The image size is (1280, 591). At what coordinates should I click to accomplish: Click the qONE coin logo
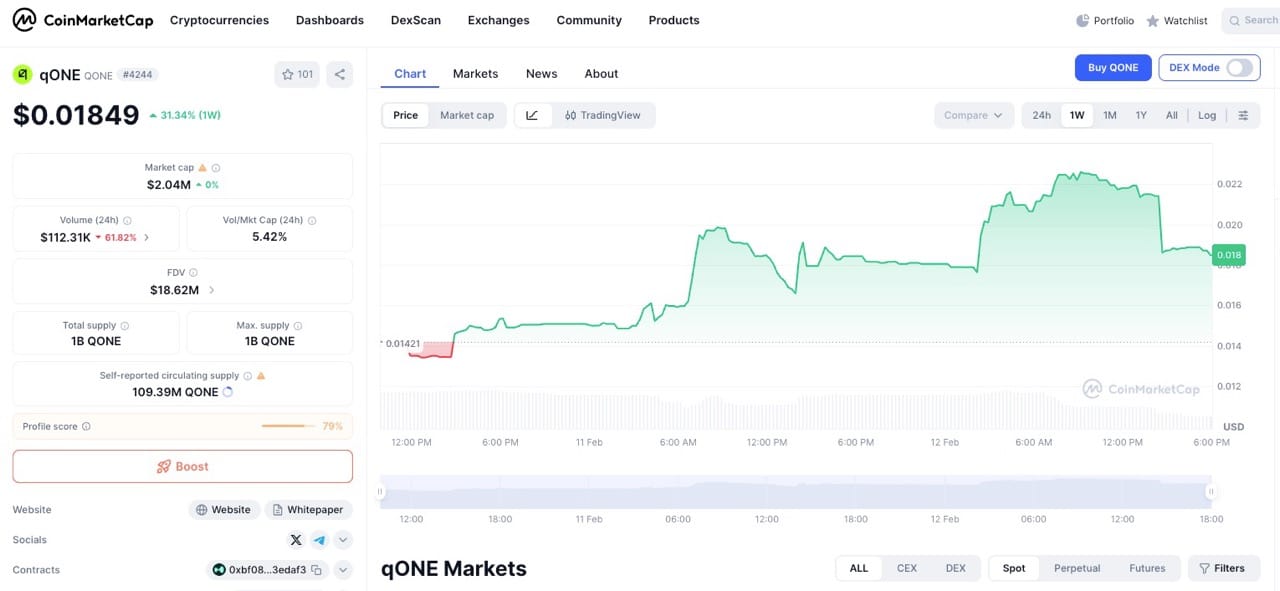(22, 74)
